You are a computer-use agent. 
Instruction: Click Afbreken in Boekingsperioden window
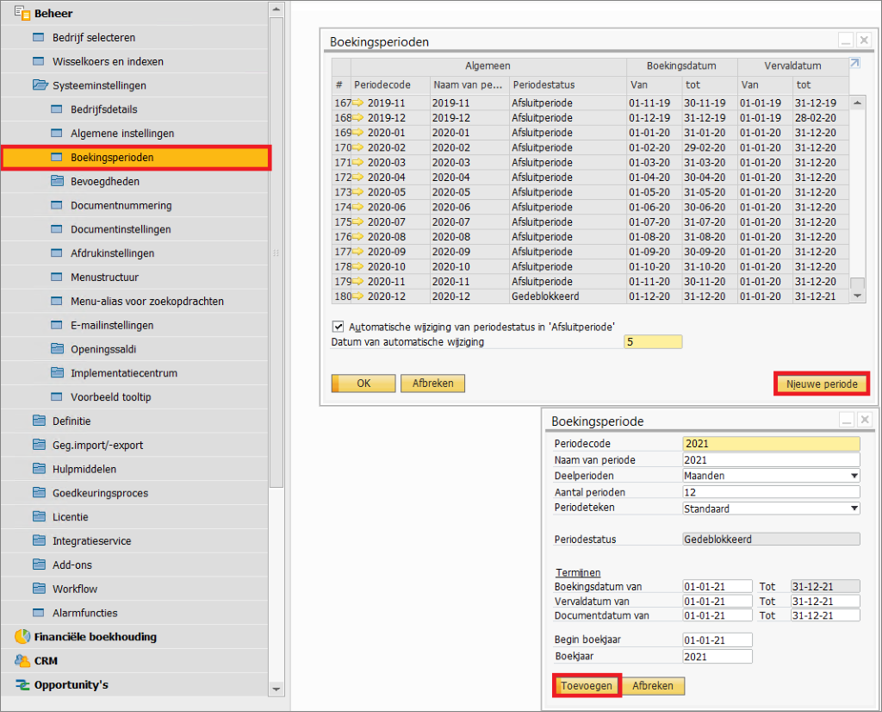433,384
